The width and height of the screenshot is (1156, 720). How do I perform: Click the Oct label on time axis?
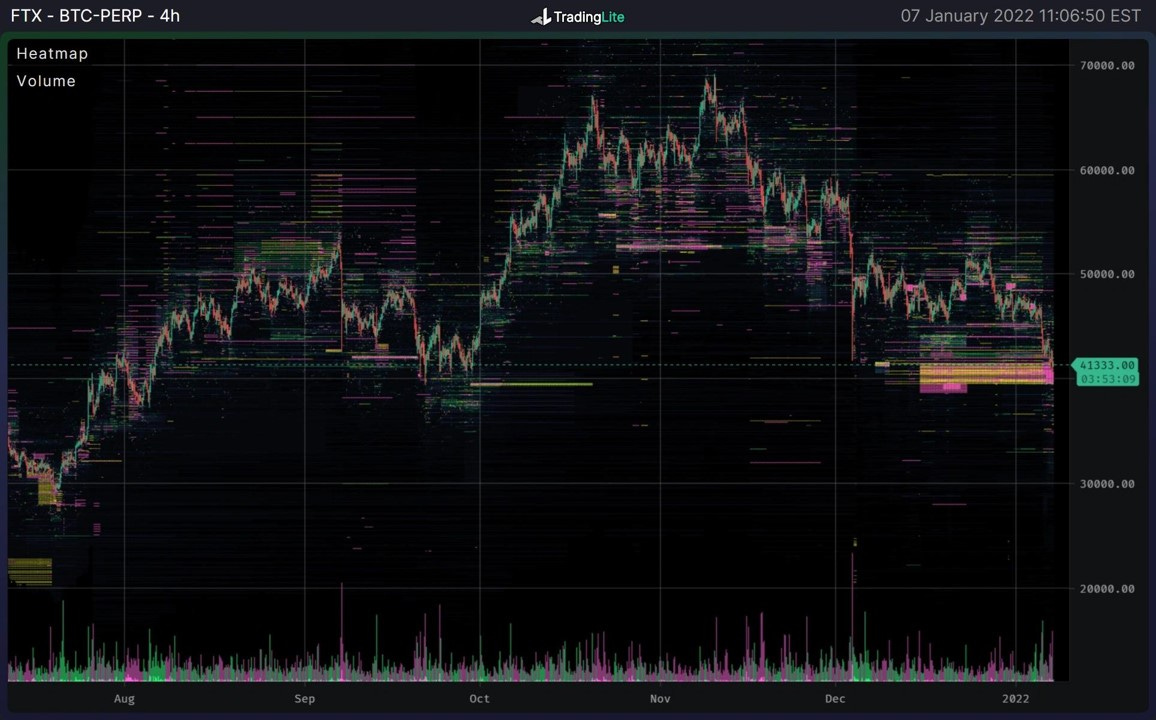pos(479,699)
